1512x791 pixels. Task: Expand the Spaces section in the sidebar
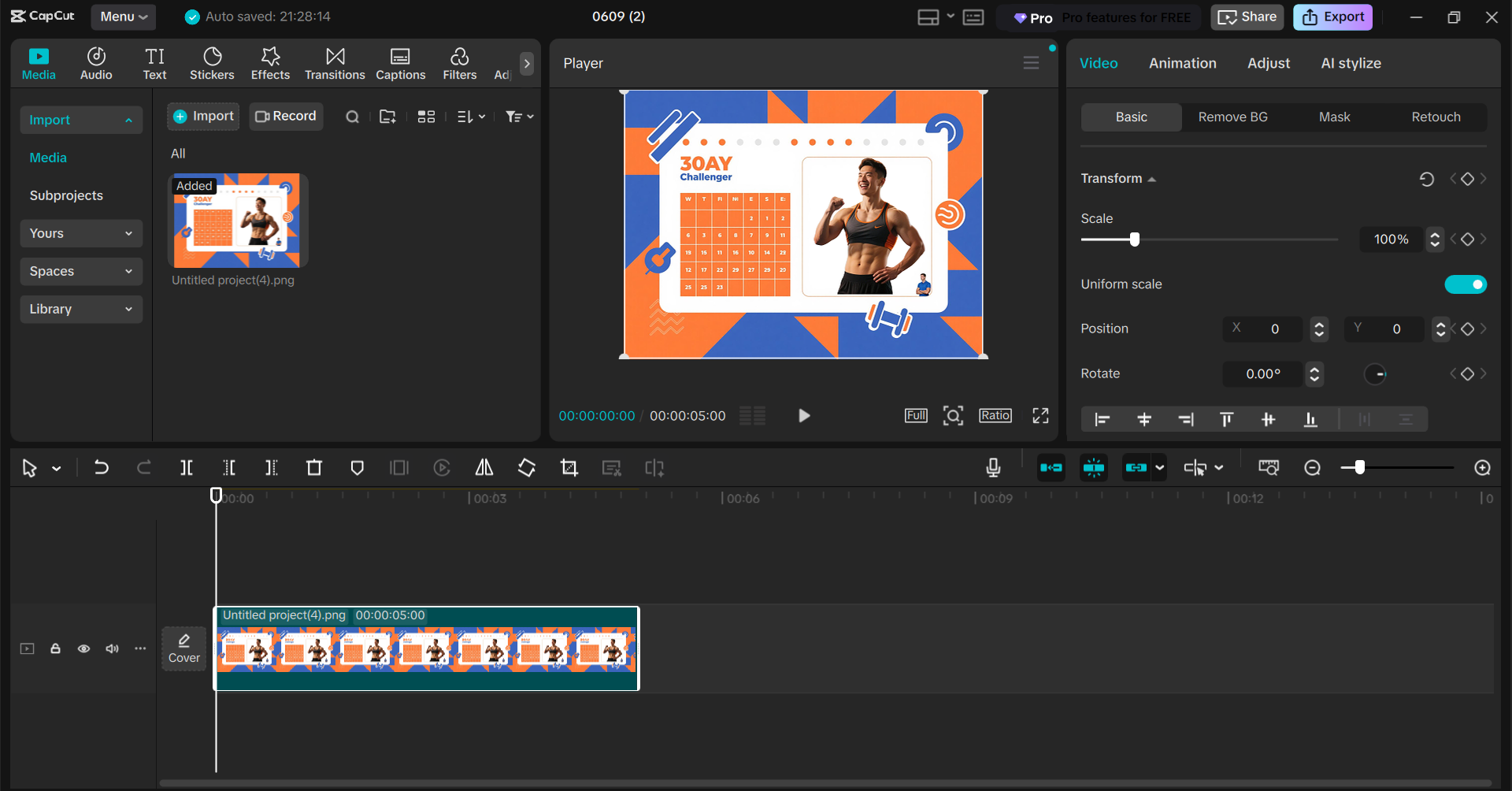(x=80, y=271)
